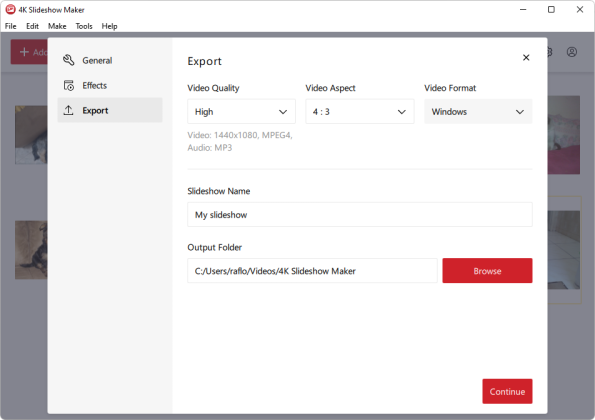Open the File menu

[x=11, y=26]
